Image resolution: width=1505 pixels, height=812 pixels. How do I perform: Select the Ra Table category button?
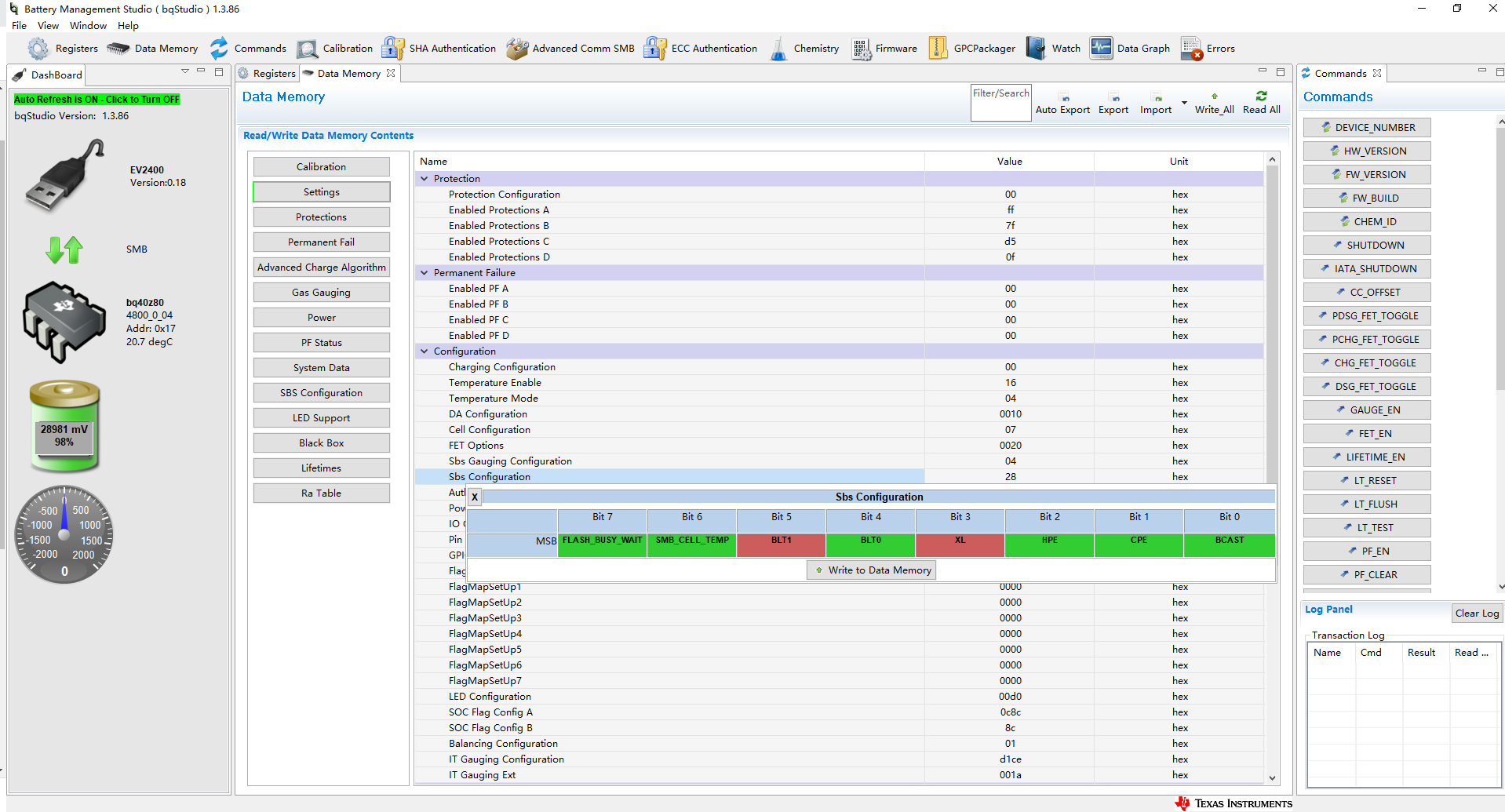[x=322, y=493]
